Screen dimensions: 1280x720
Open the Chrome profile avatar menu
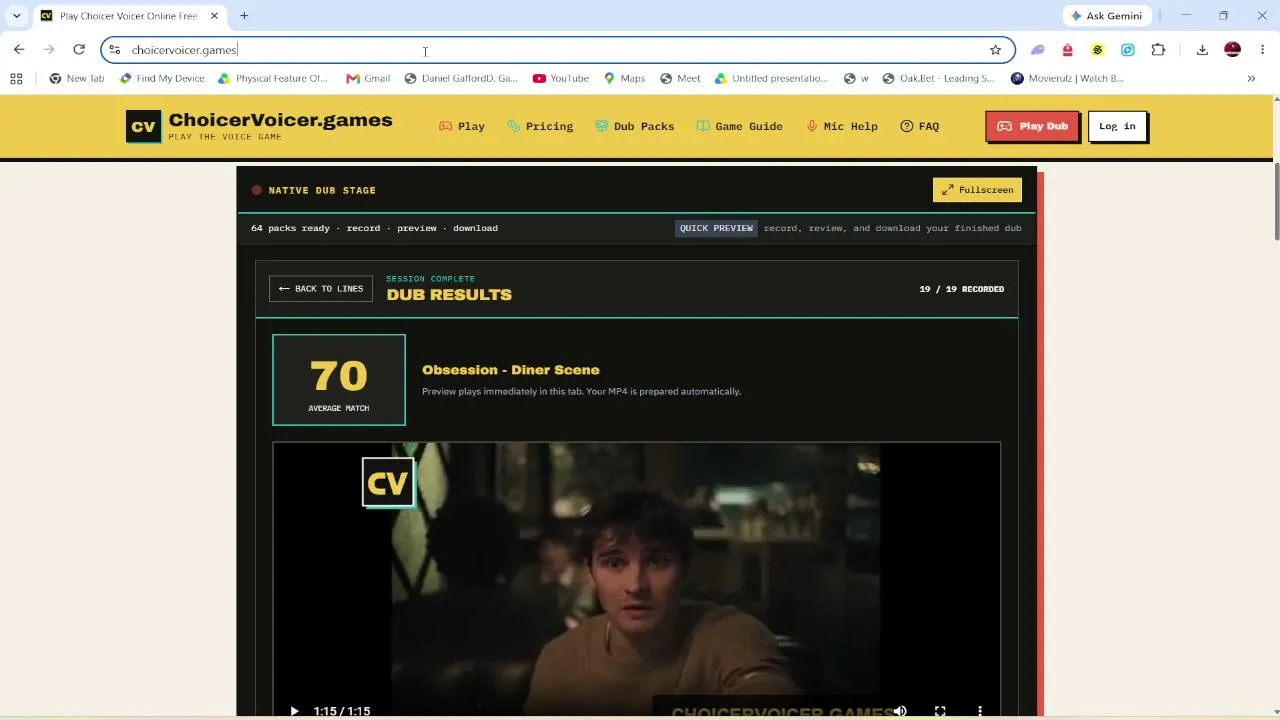[x=1232, y=50]
